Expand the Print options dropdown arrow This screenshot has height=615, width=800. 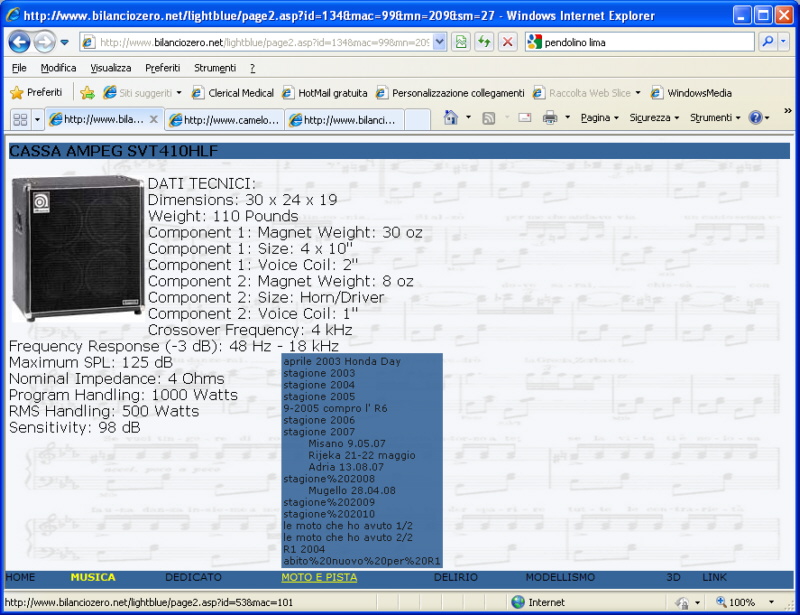[567, 118]
